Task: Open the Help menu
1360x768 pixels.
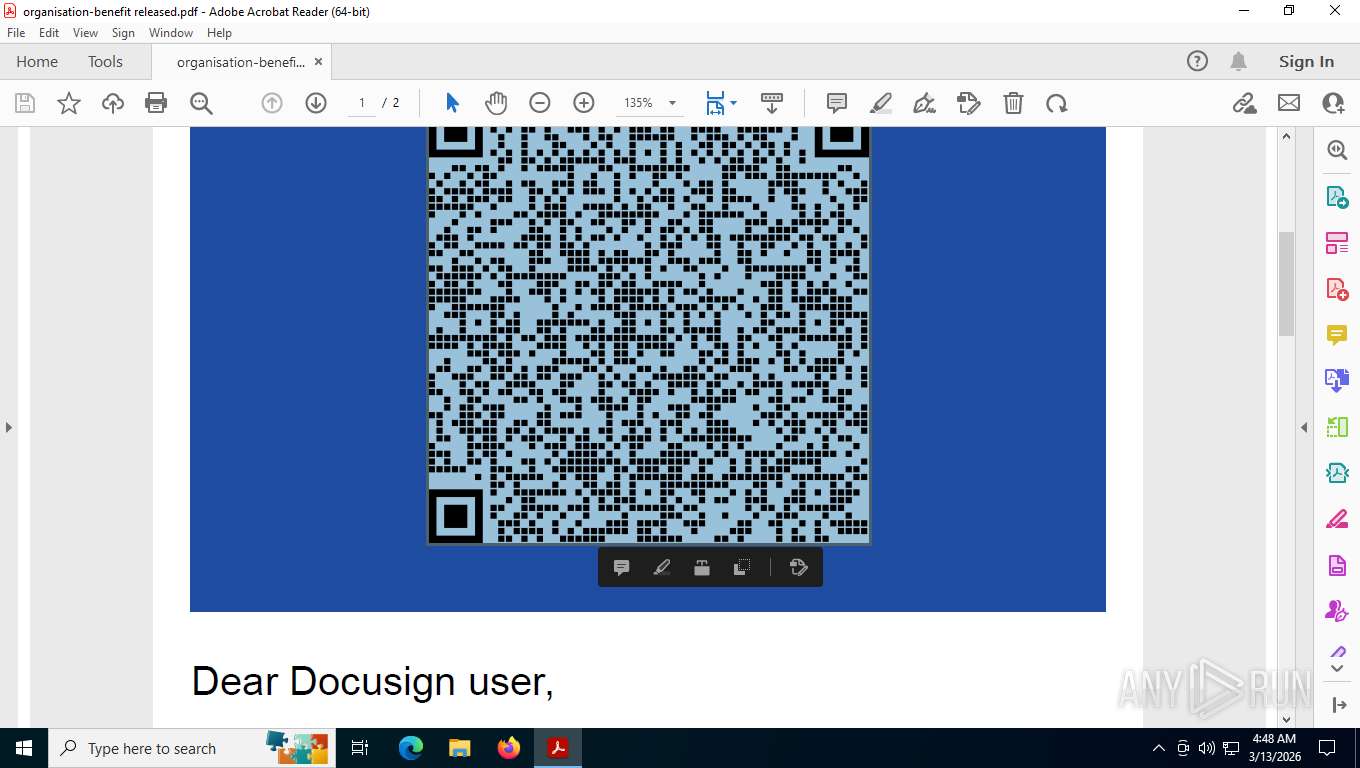Action: [219, 33]
